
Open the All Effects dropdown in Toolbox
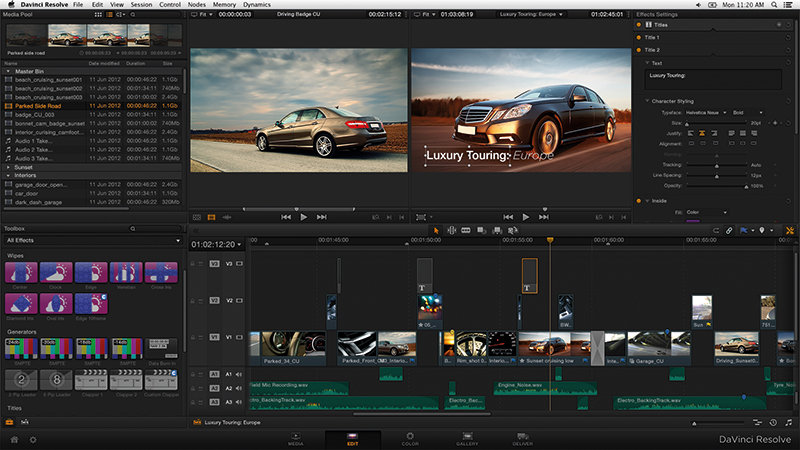(93, 240)
